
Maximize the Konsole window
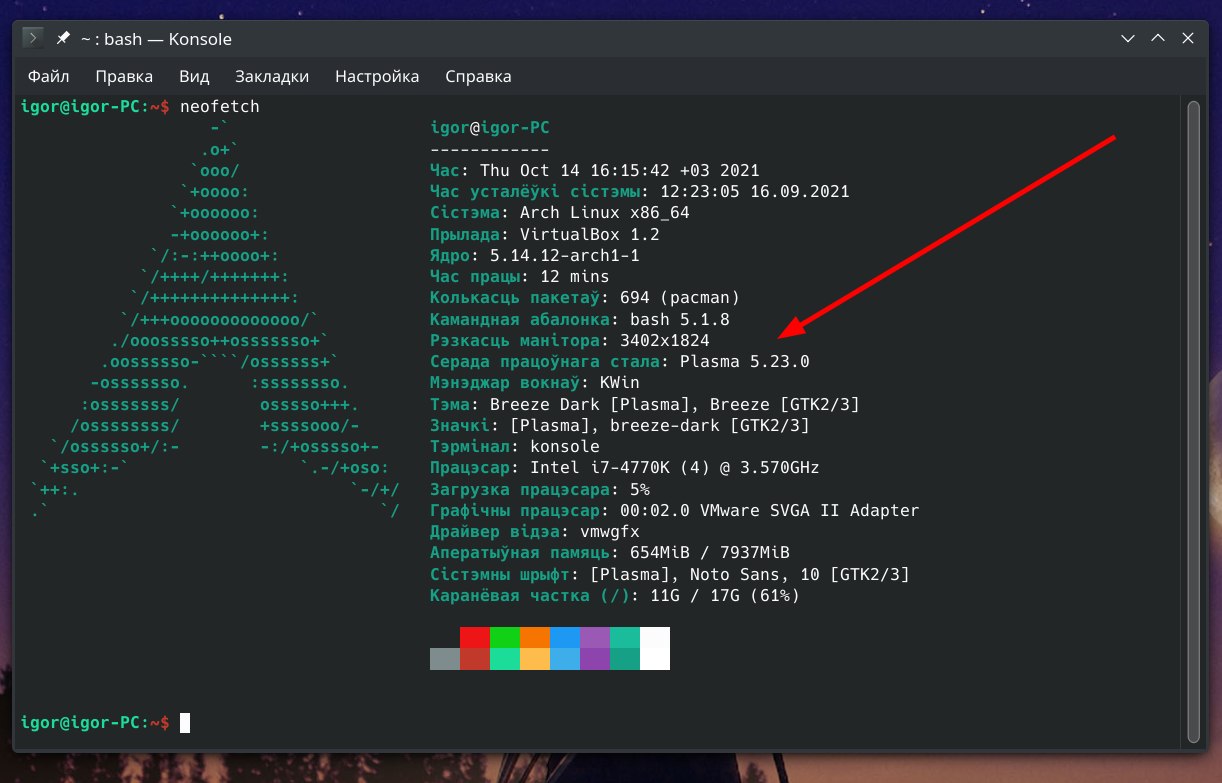1158,39
